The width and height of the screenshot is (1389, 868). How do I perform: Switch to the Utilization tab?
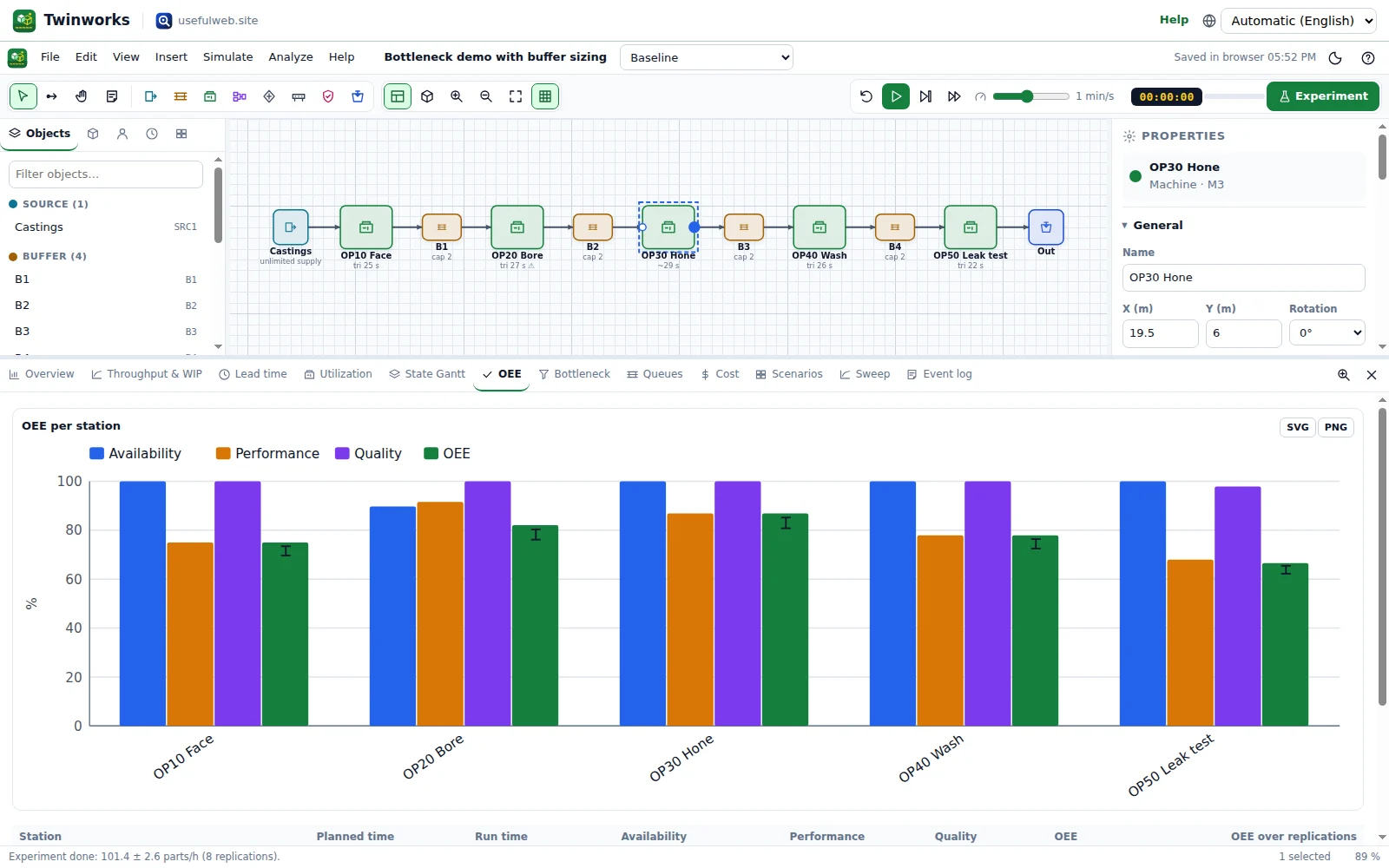pos(338,374)
